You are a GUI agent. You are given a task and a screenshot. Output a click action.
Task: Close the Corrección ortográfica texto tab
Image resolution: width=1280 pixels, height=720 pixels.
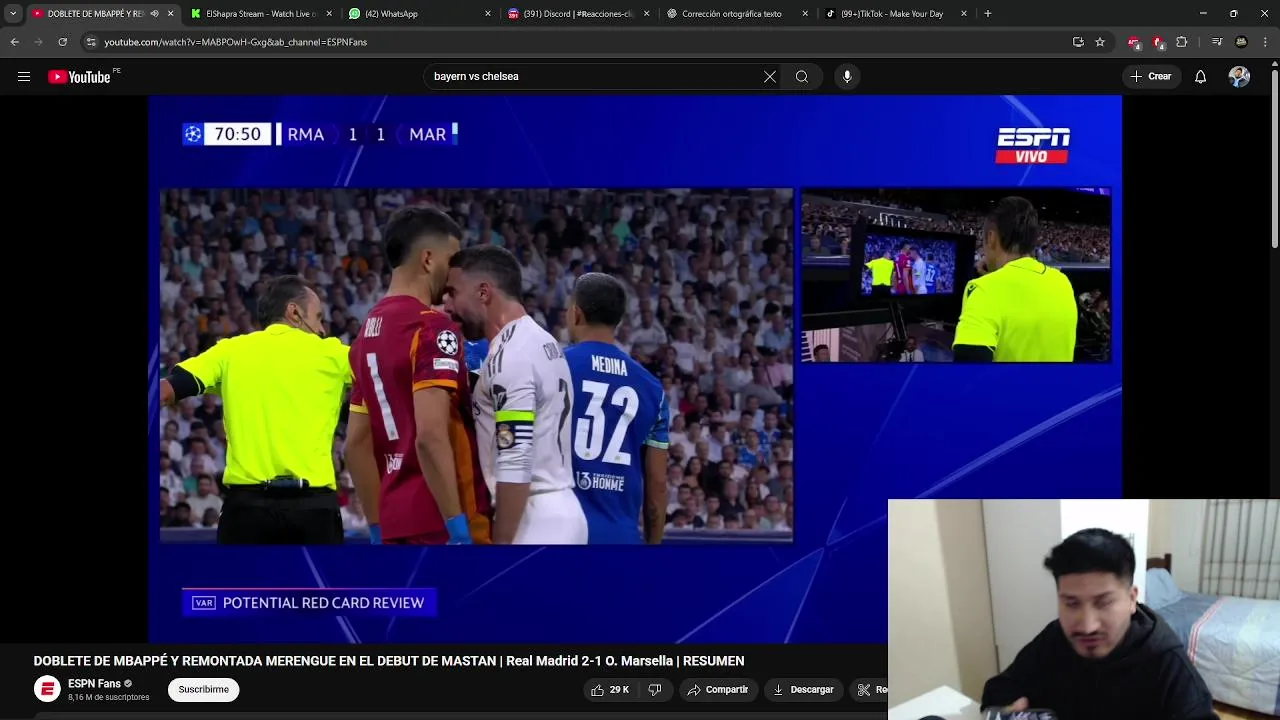(805, 14)
